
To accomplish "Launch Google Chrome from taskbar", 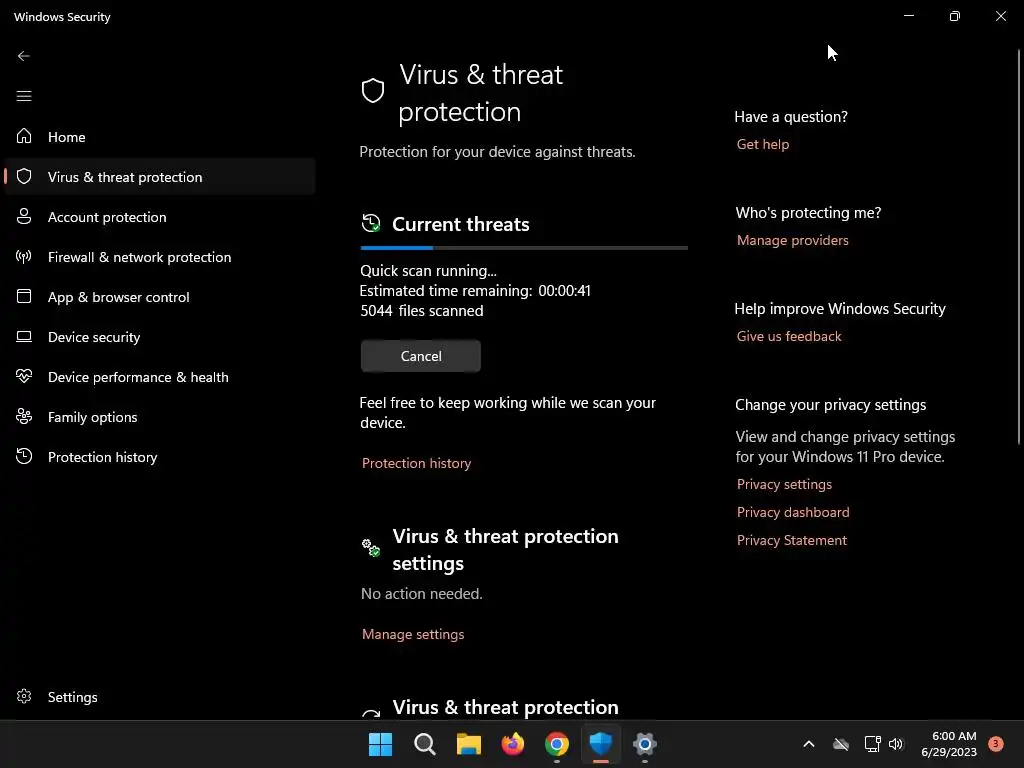I will (556, 744).
